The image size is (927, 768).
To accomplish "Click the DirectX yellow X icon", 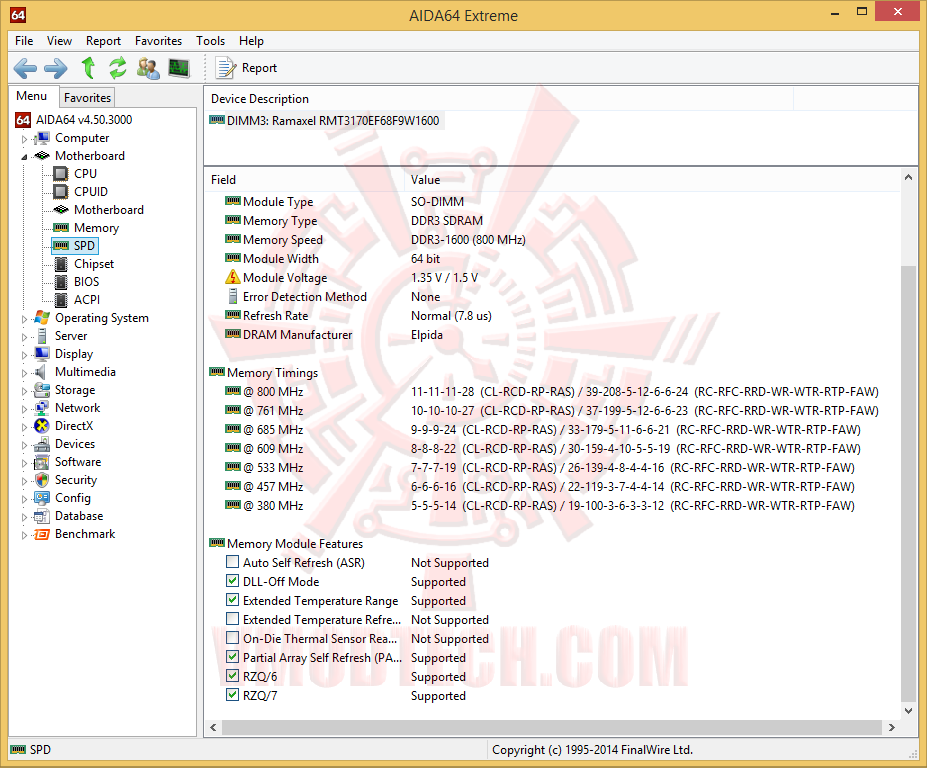I will point(42,426).
